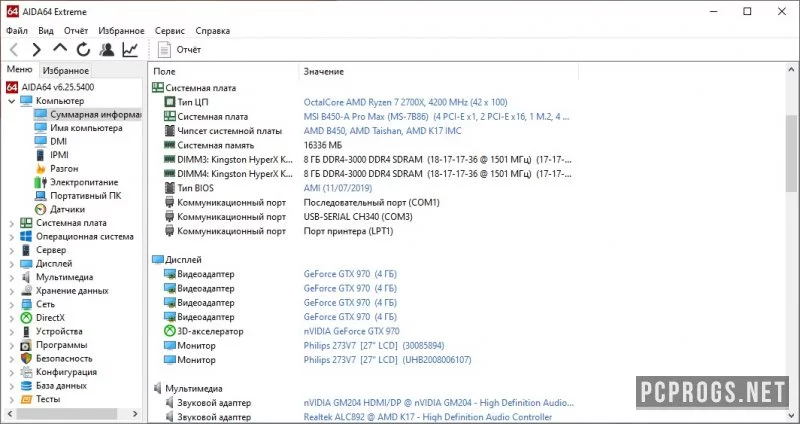Select the Порт принтера (LPT1) value
Viewport: 800px width, 424px height.
pyautogui.click(x=348, y=231)
